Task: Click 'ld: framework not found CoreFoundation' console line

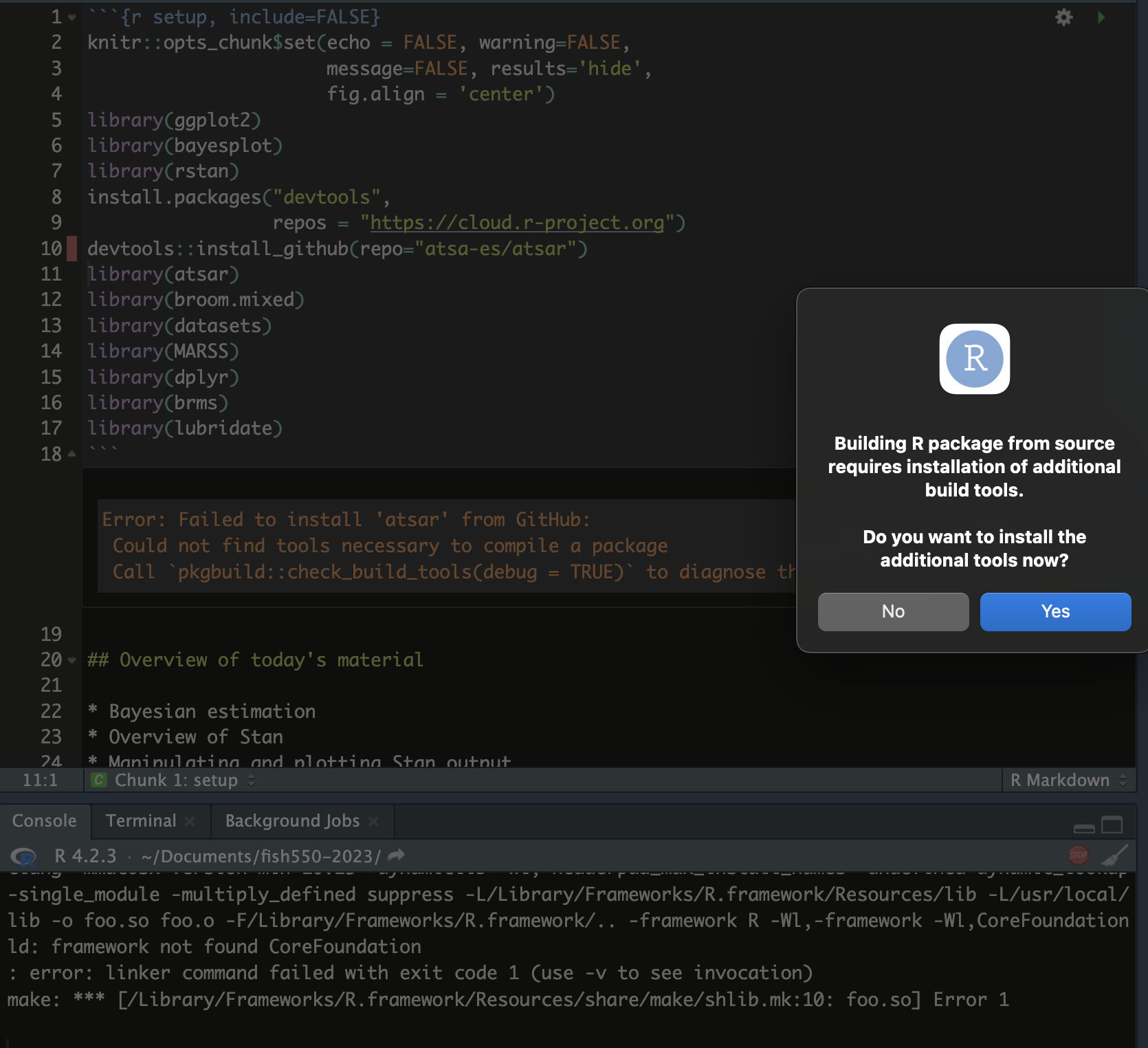Action: (x=214, y=946)
